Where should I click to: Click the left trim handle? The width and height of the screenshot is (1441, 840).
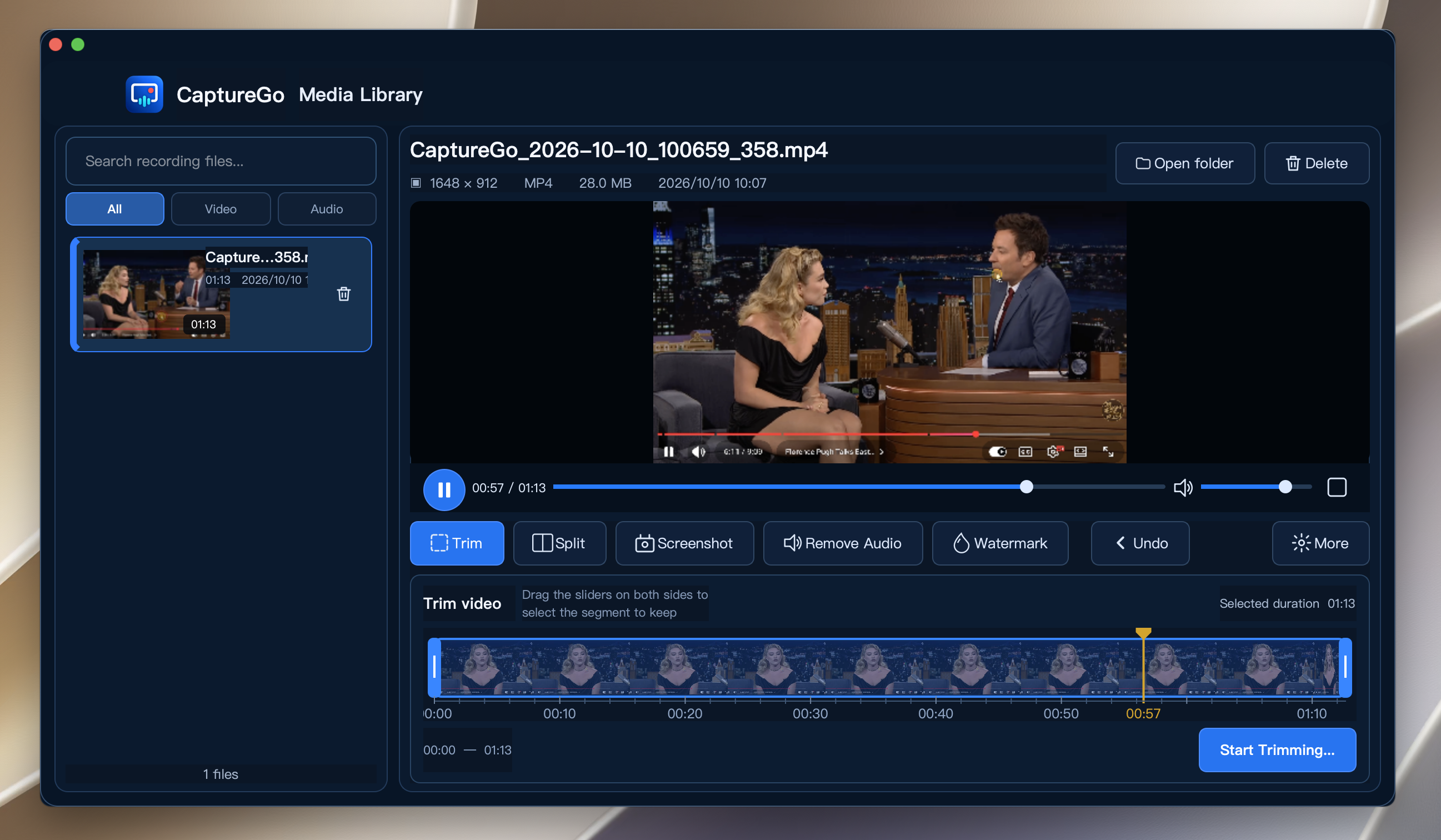coord(434,667)
